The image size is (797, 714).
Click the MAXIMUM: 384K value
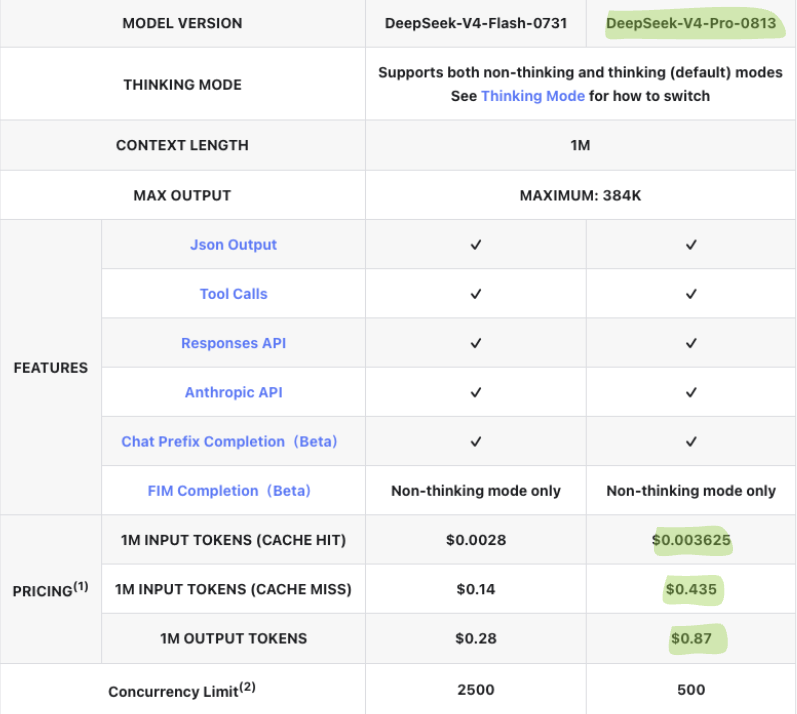coord(580,196)
